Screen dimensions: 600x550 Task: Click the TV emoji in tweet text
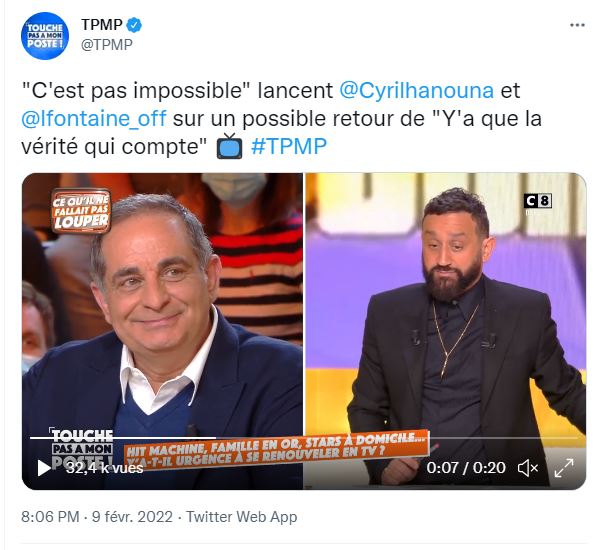pyautogui.click(x=229, y=146)
